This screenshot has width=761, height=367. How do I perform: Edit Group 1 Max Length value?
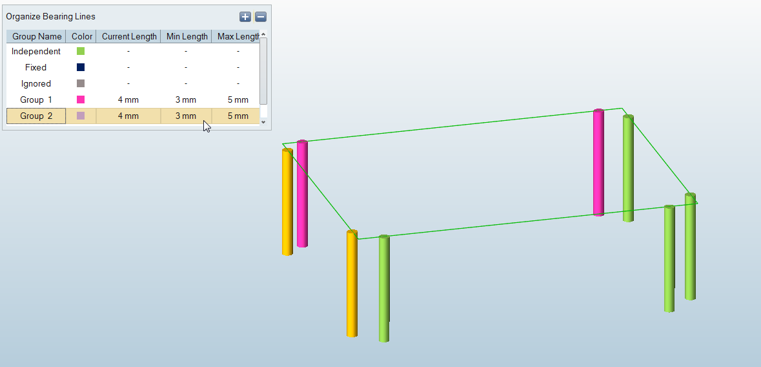[238, 100]
